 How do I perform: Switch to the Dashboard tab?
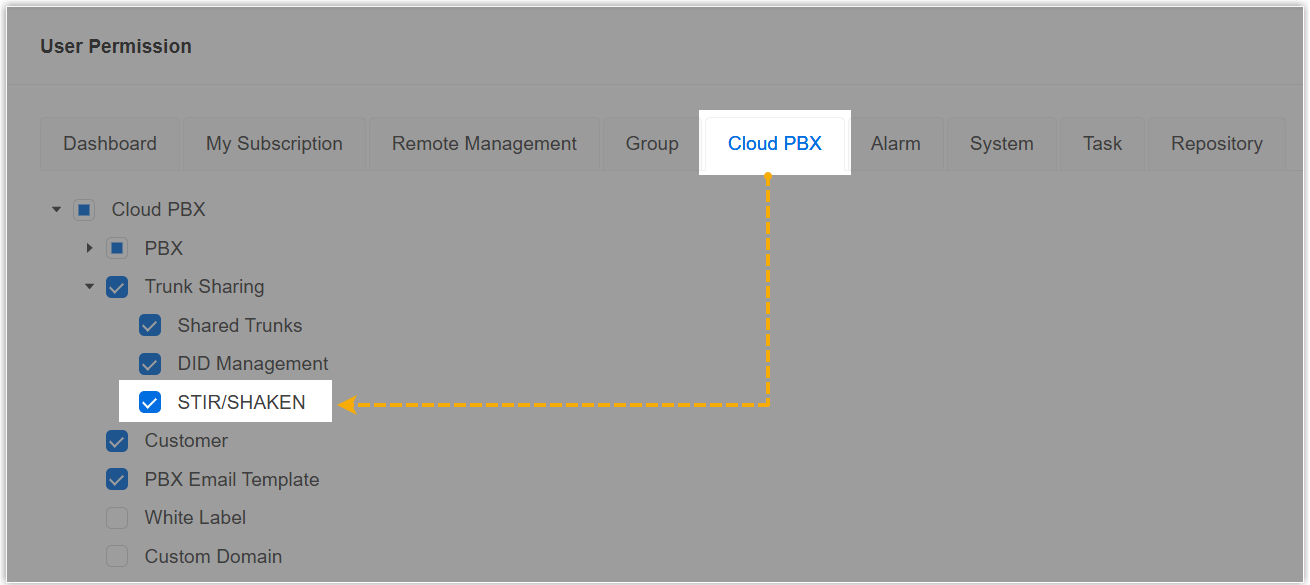point(110,144)
